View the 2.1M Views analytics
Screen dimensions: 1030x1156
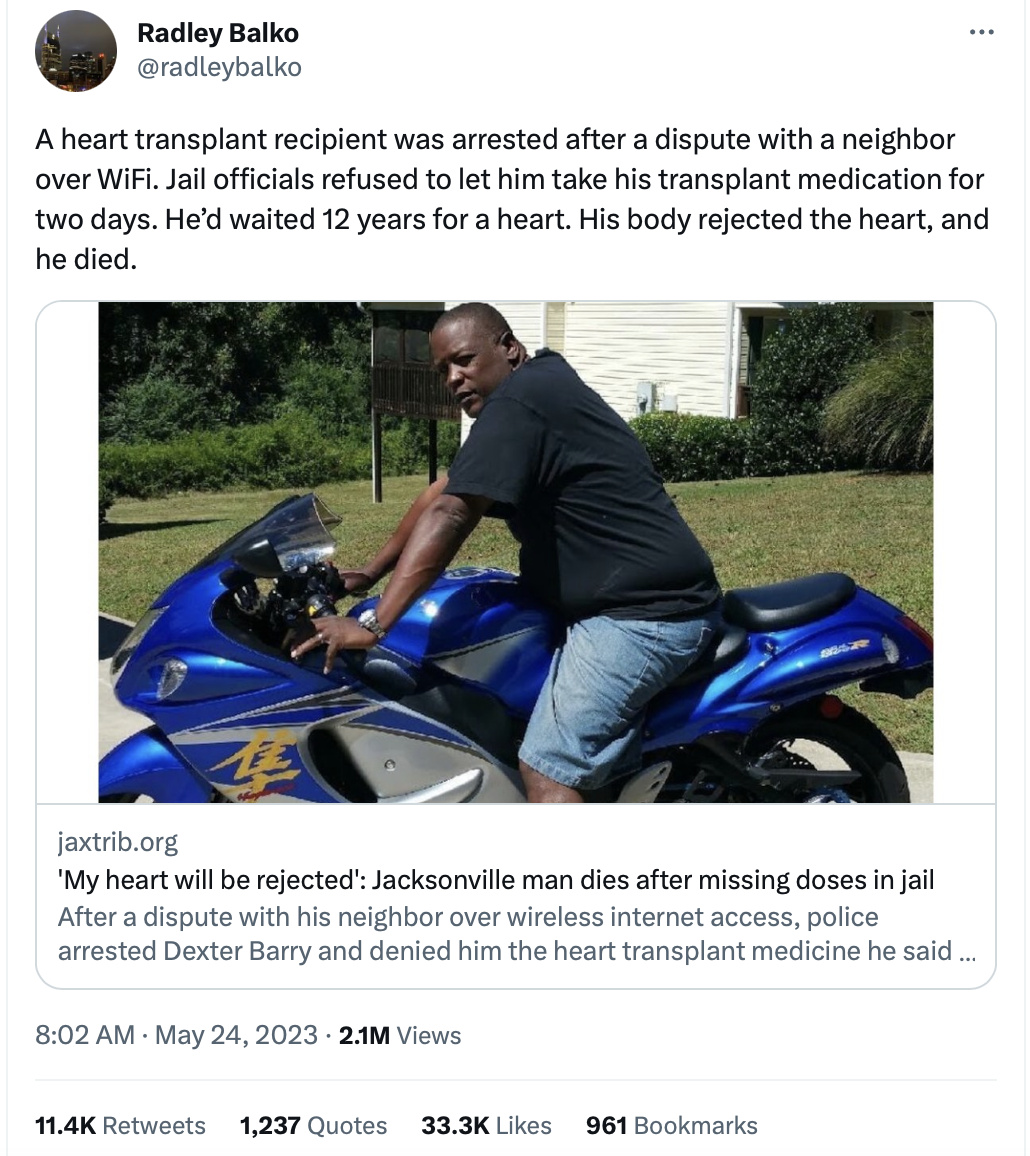coord(400,1035)
